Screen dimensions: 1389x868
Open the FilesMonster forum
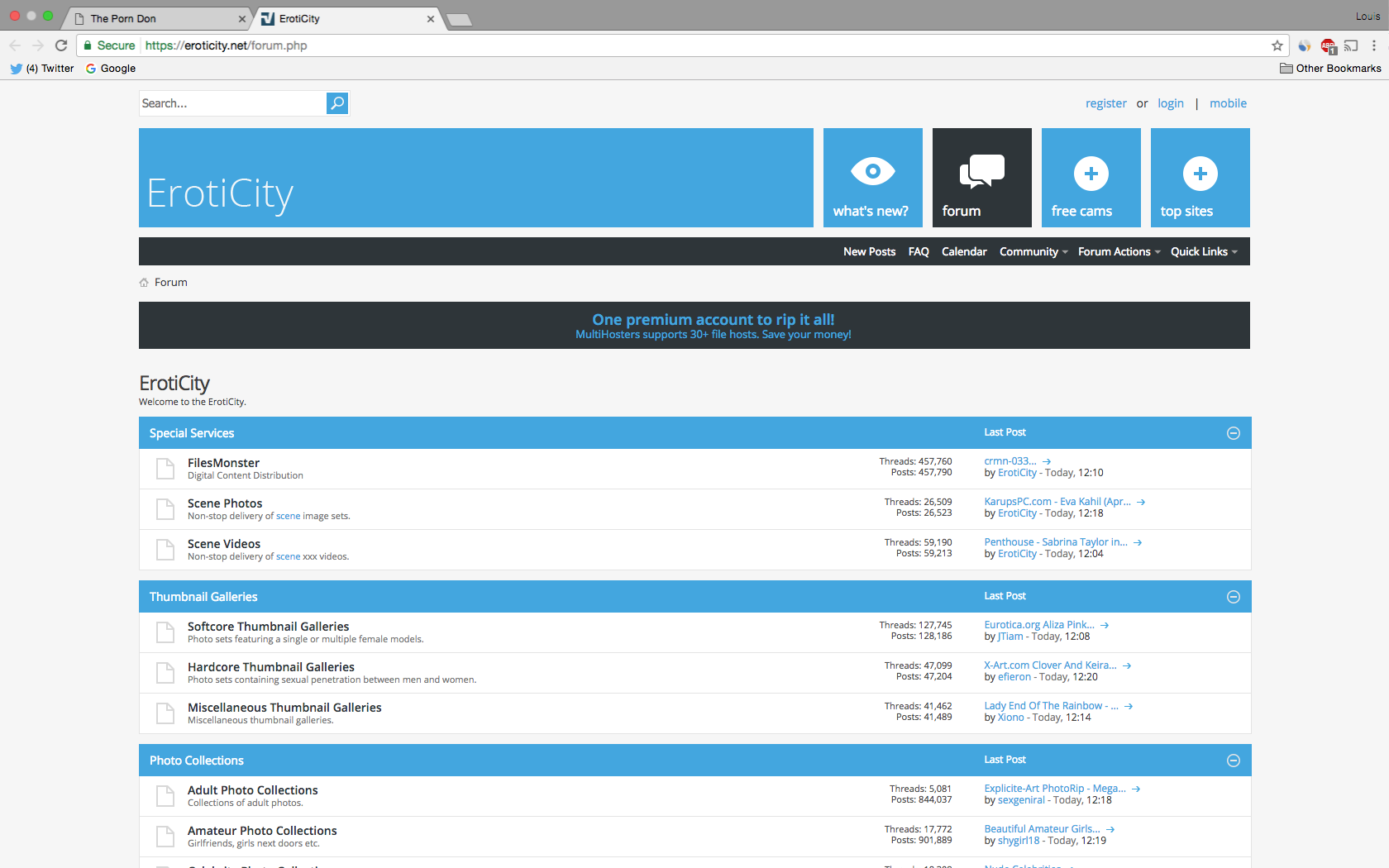223,463
